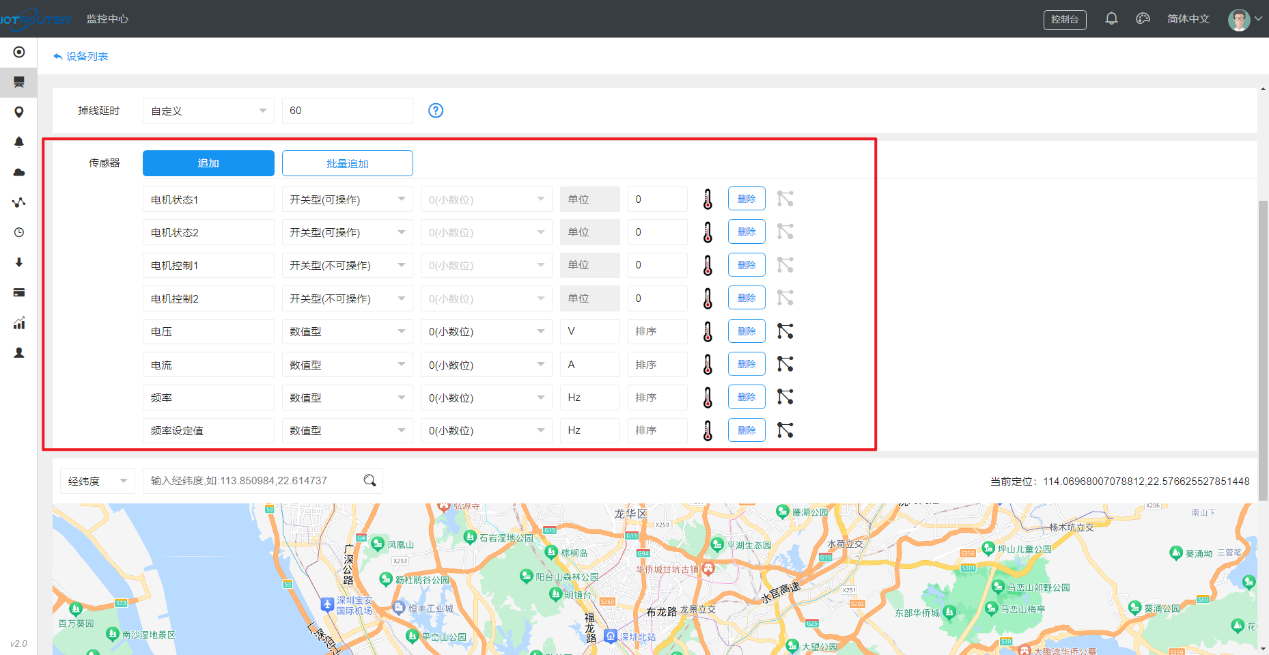Open the type dropdown for 电机状态1

coord(347,199)
